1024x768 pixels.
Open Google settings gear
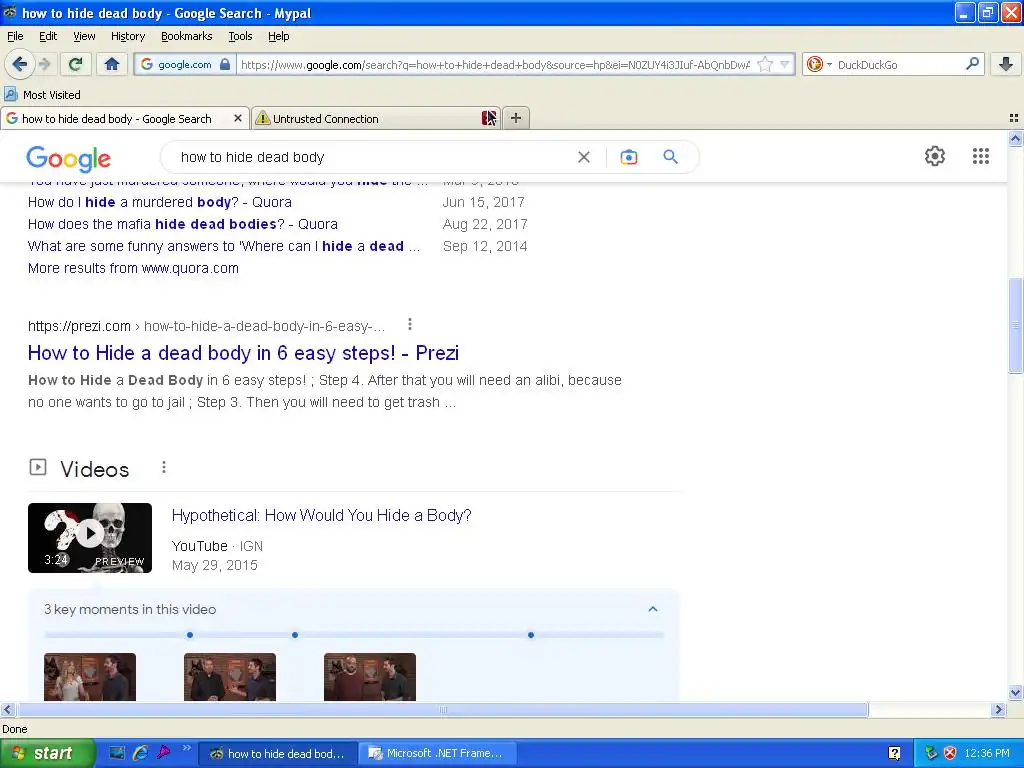click(x=935, y=156)
